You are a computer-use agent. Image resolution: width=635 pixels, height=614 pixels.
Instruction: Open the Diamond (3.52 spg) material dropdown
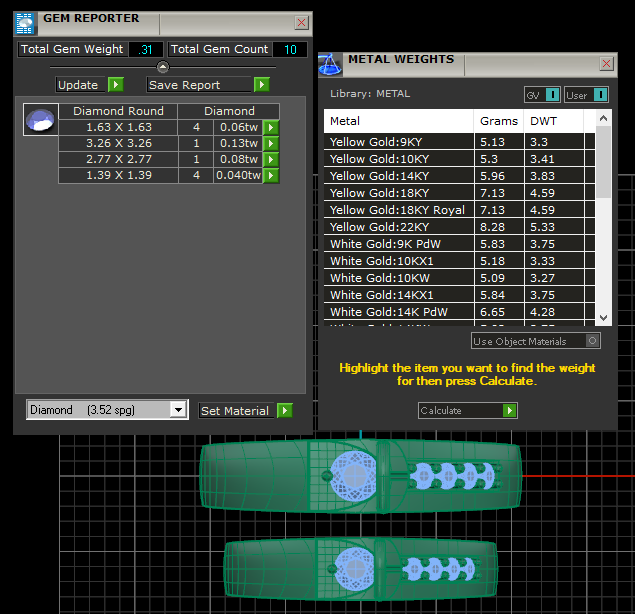(x=178, y=410)
